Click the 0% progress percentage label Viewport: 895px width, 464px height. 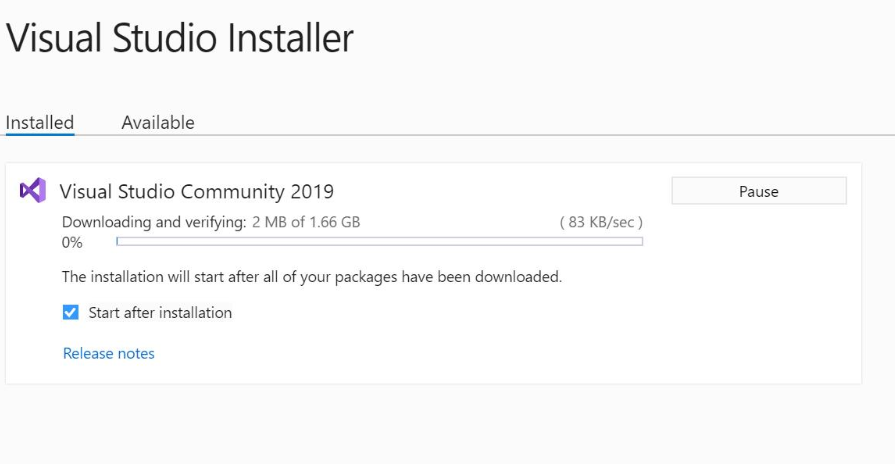(72, 243)
